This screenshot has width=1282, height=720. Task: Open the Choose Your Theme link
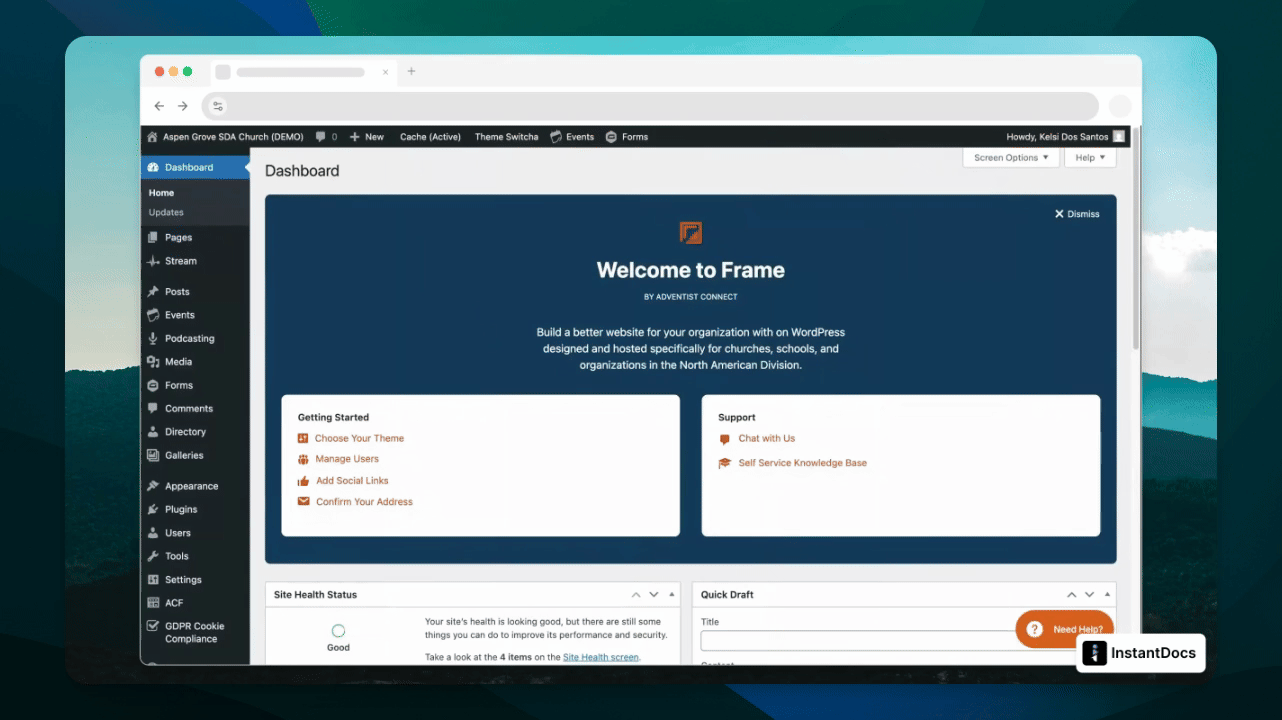pyautogui.click(x=359, y=438)
